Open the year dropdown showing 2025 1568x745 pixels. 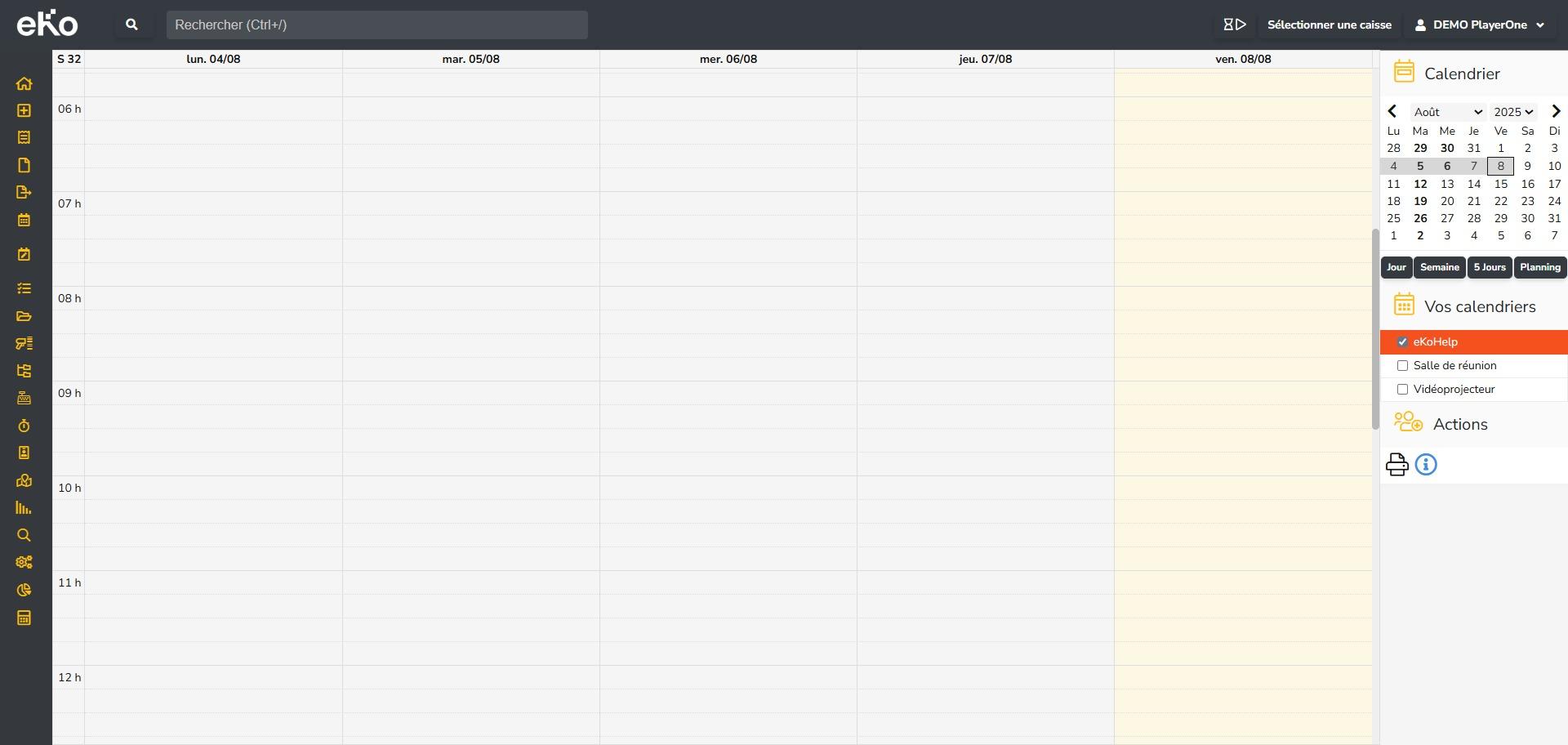pos(1513,112)
